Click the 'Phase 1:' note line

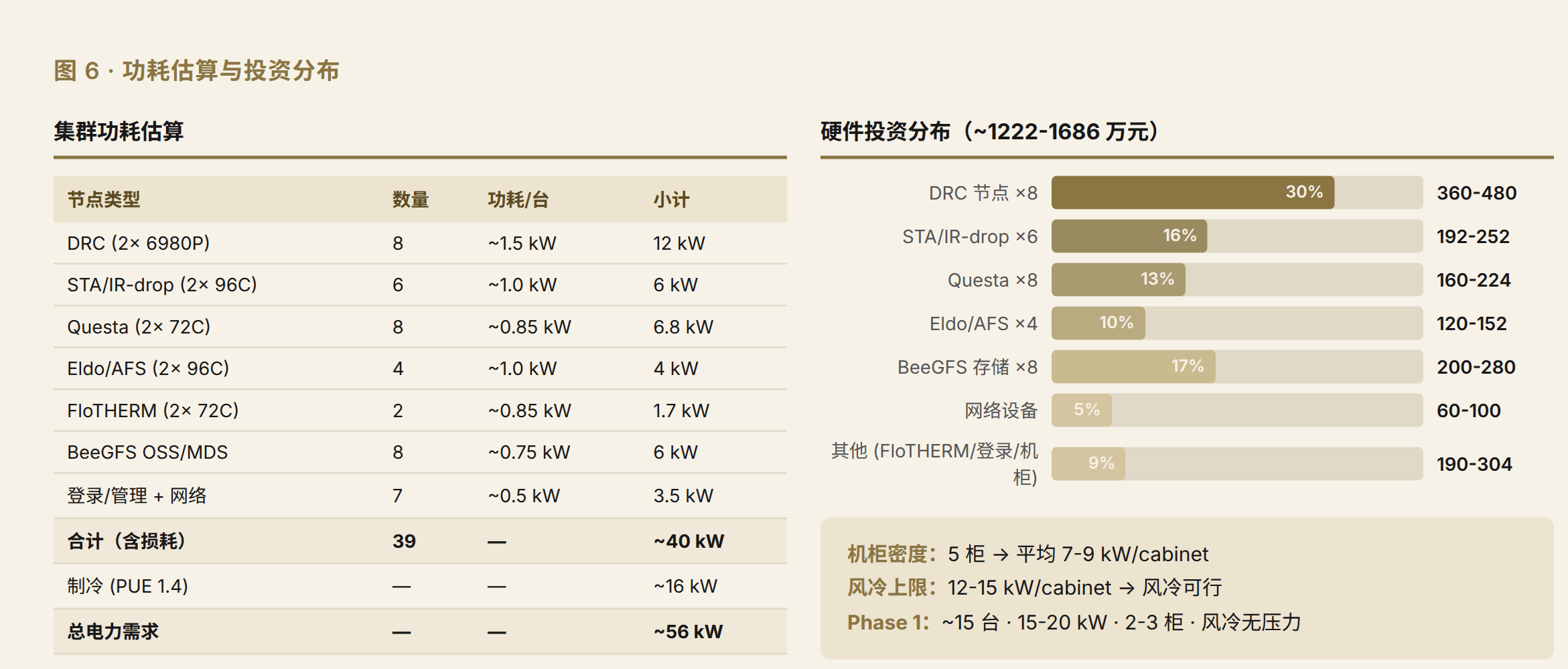point(1074,622)
